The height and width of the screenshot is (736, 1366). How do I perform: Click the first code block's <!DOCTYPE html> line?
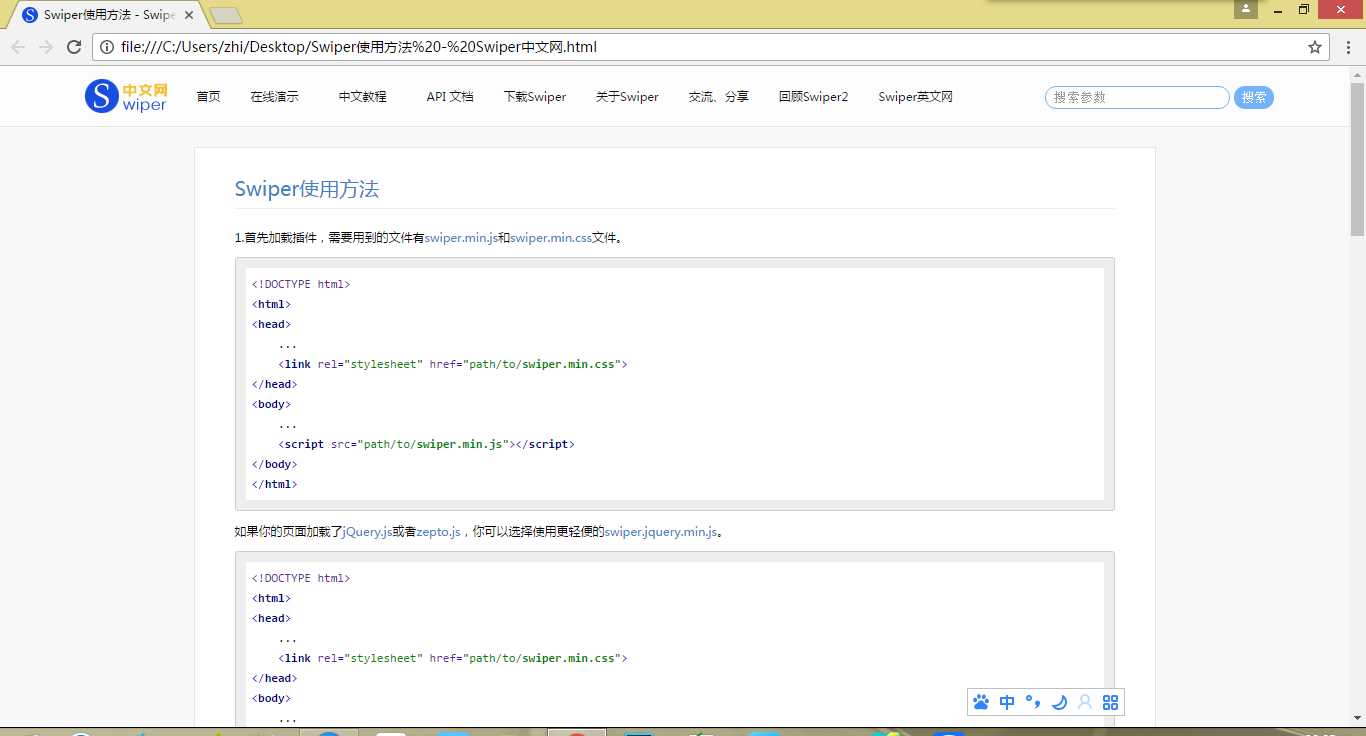[x=301, y=284]
